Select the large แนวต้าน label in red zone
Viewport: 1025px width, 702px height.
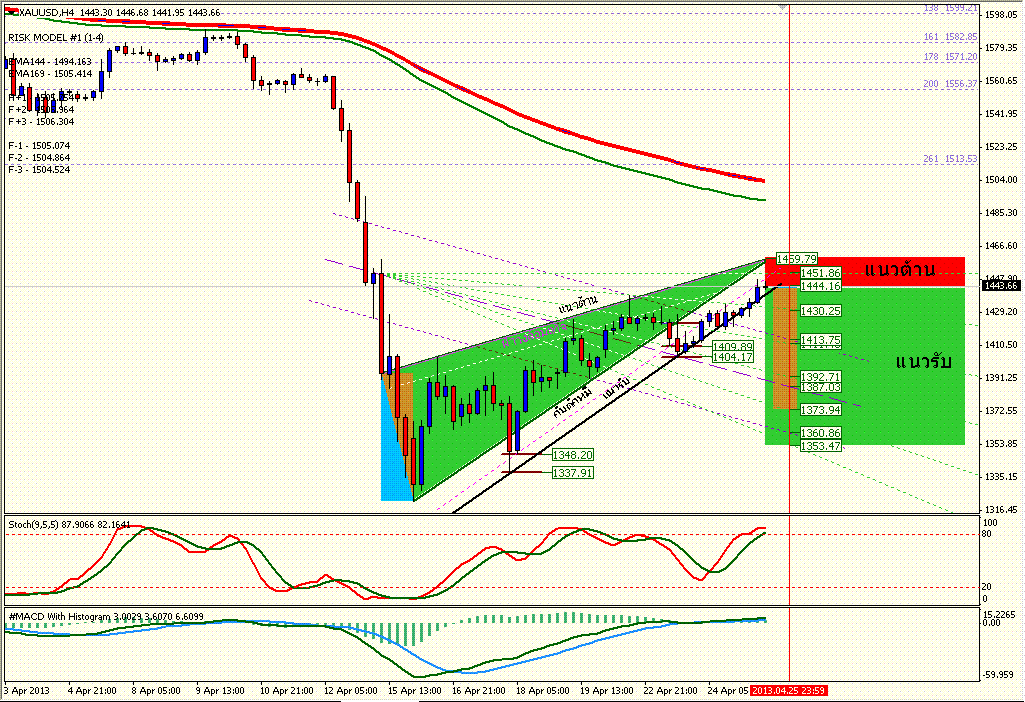click(x=899, y=269)
